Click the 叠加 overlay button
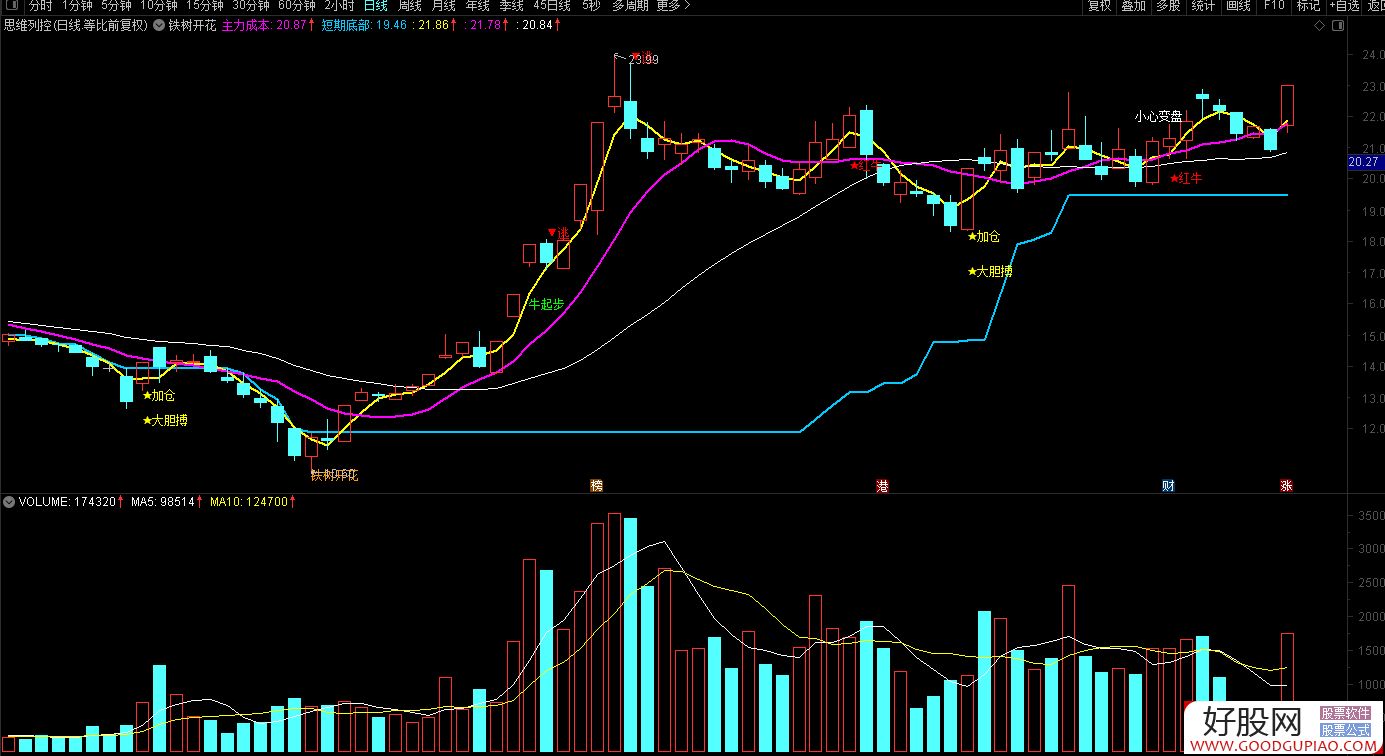The height and width of the screenshot is (756, 1385). tap(1133, 6)
